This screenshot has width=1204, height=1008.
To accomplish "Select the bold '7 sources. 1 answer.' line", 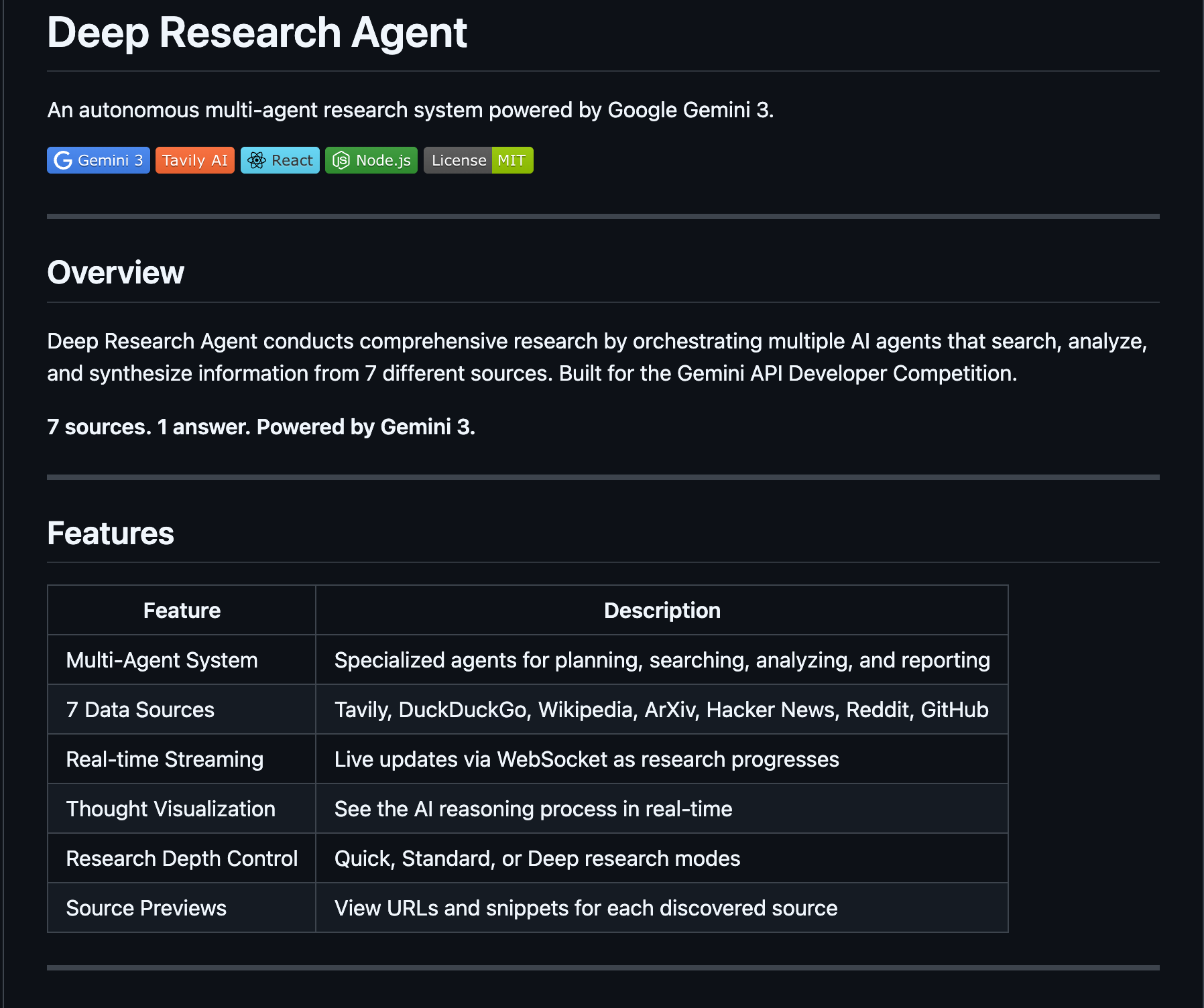I will click(x=261, y=427).
